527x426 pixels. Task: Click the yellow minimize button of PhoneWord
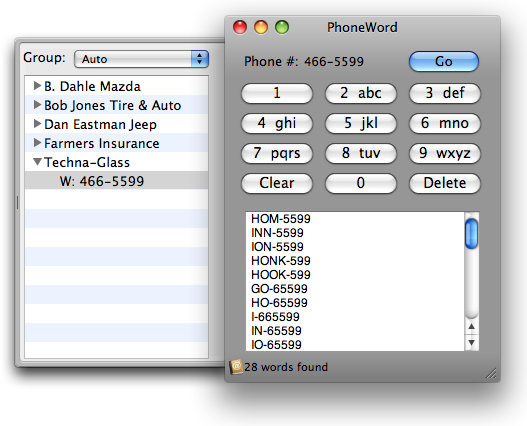261,27
